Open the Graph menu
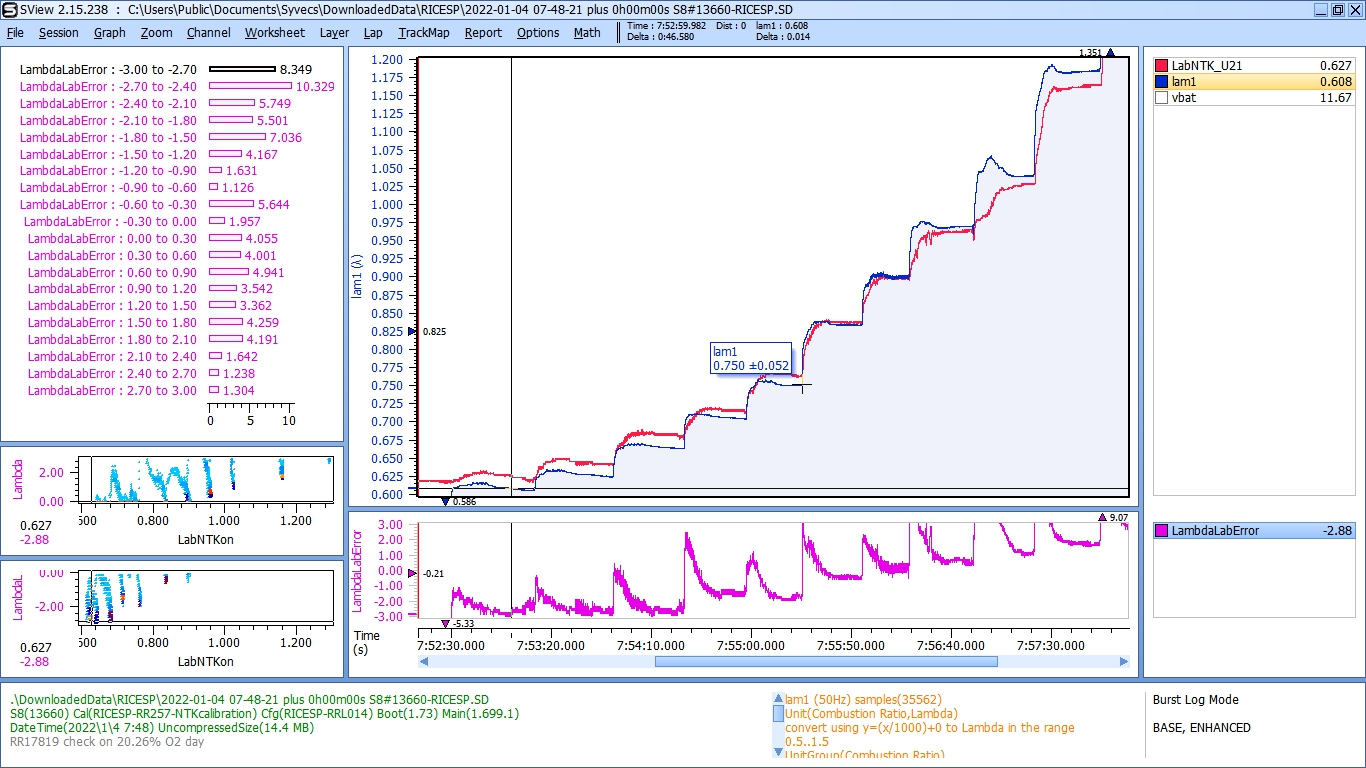Image resolution: width=1366 pixels, height=768 pixels. [110, 32]
